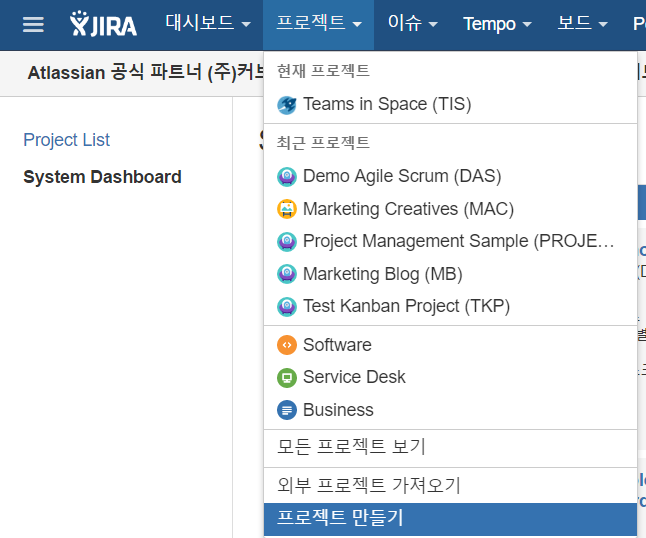This screenshot has height=538, width=646.
Task: Open the 이슈 dropdown menu
Action: [x=412, y=24]
